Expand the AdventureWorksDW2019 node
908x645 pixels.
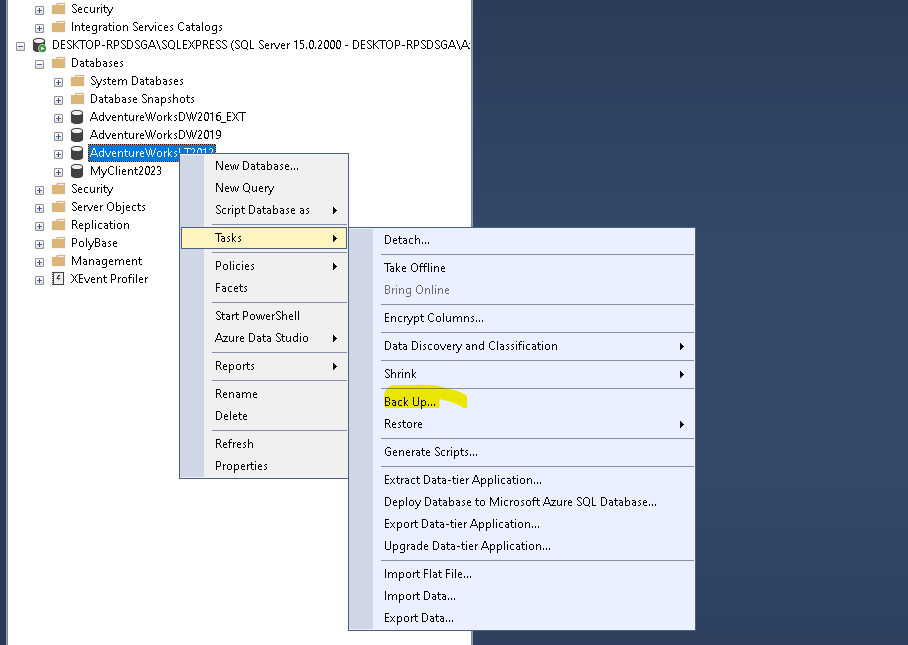(58, 136)
